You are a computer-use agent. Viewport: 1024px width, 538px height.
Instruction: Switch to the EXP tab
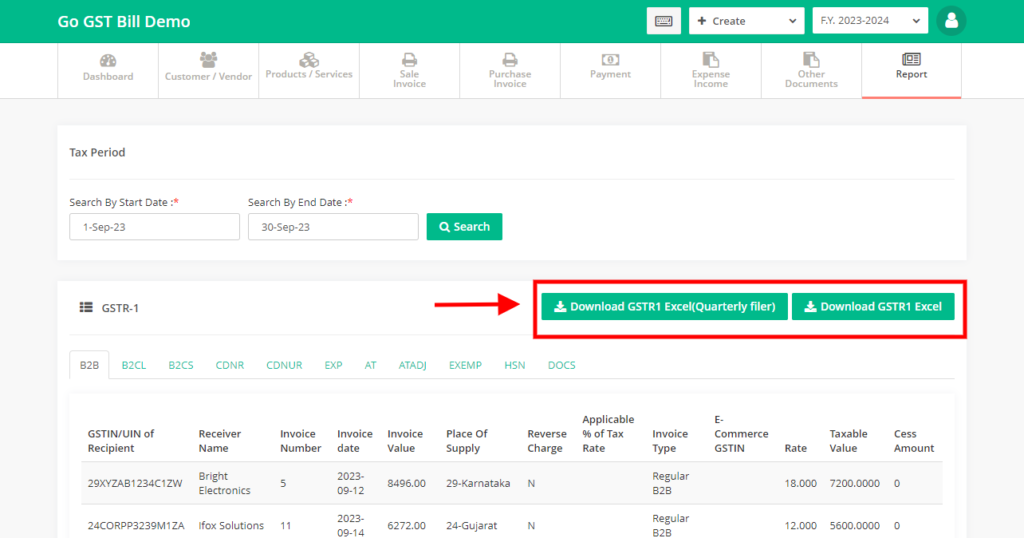pyautogui.click(x=333, y=365)
